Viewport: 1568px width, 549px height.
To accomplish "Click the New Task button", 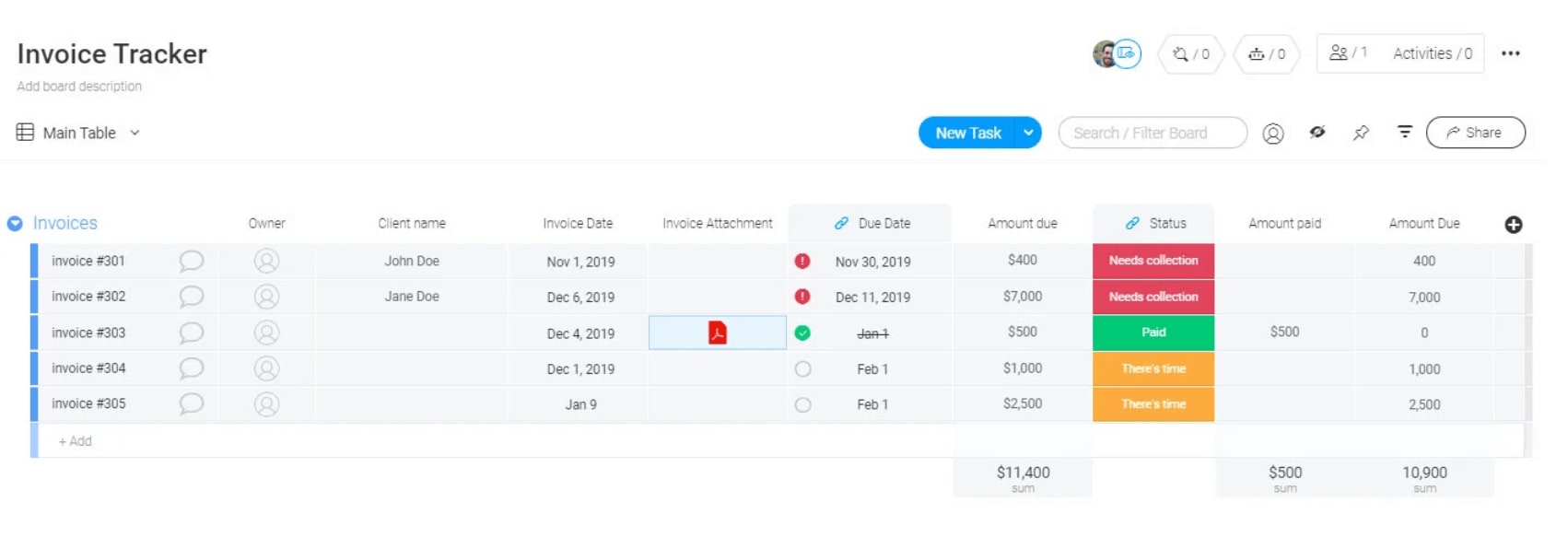I will (x=967, y=133).
